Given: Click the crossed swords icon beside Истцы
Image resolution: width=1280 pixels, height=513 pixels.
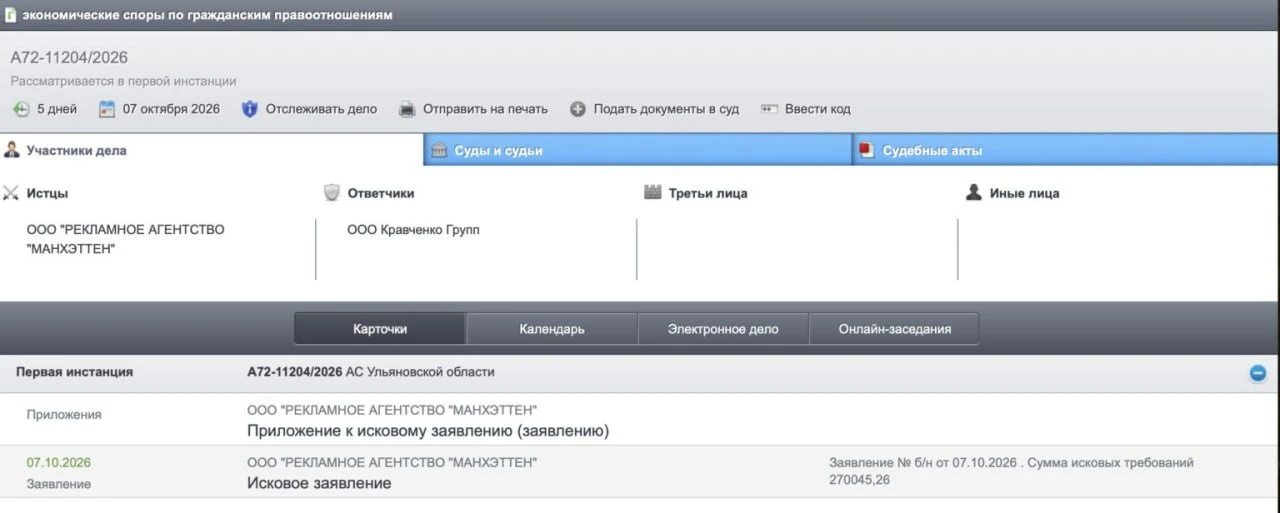Looking at the screenshot, I should point(11,193).
